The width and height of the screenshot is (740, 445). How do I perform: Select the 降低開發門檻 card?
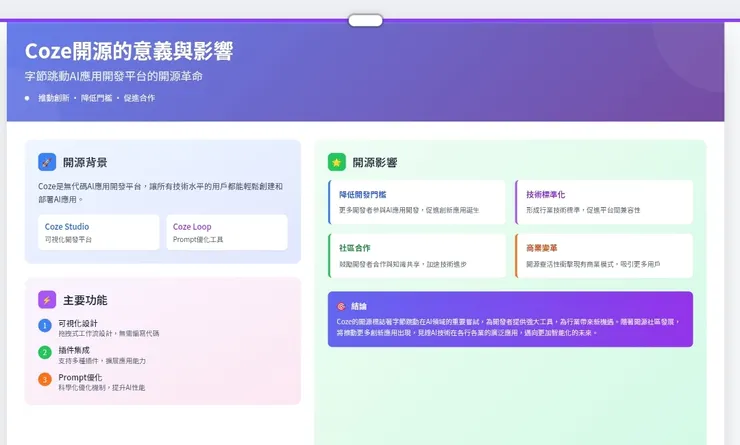tap(417, 202)
